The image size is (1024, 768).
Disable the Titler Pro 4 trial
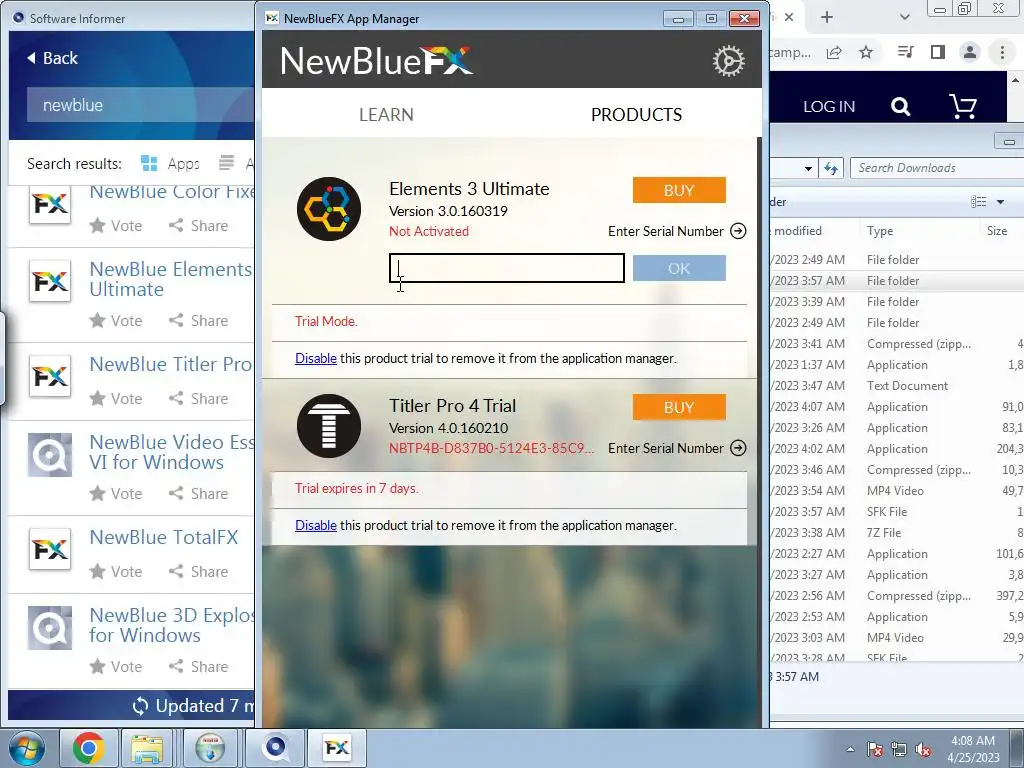click(x=316, y=526)
